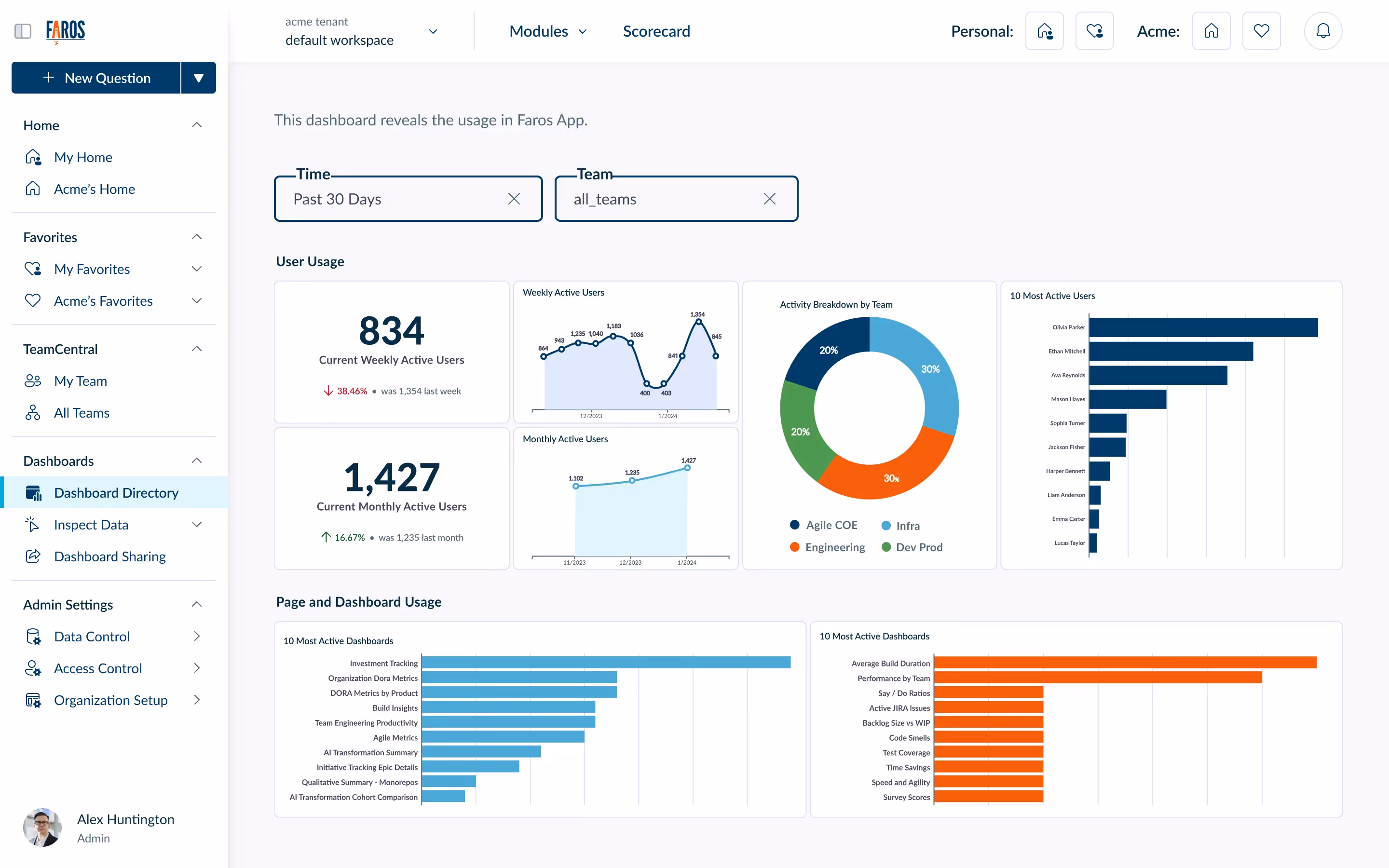Open the Dashboard Directory link
The width and height of the screenshot is (1389, 868).
click(116, 492)
